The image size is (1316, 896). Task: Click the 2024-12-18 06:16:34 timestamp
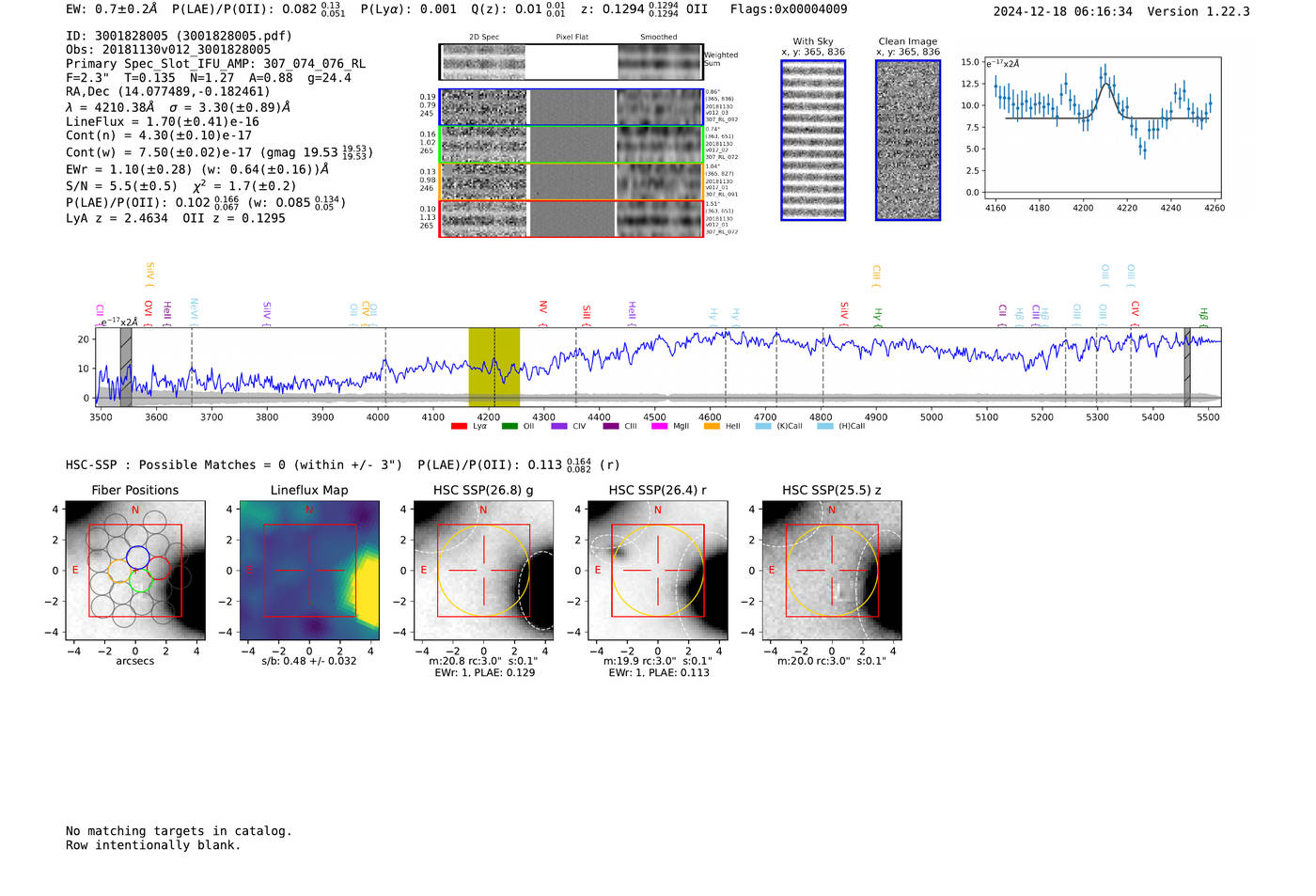[1063, 11]
